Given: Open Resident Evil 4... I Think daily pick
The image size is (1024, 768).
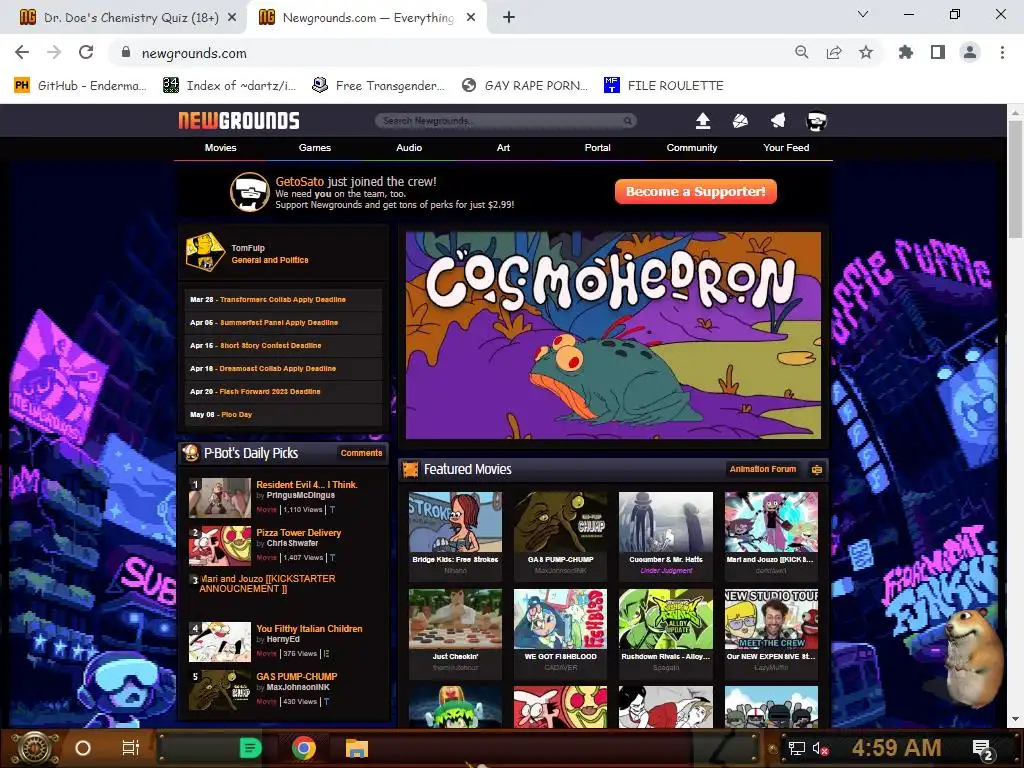Looking at the screenshot, I should pos(306,485).
